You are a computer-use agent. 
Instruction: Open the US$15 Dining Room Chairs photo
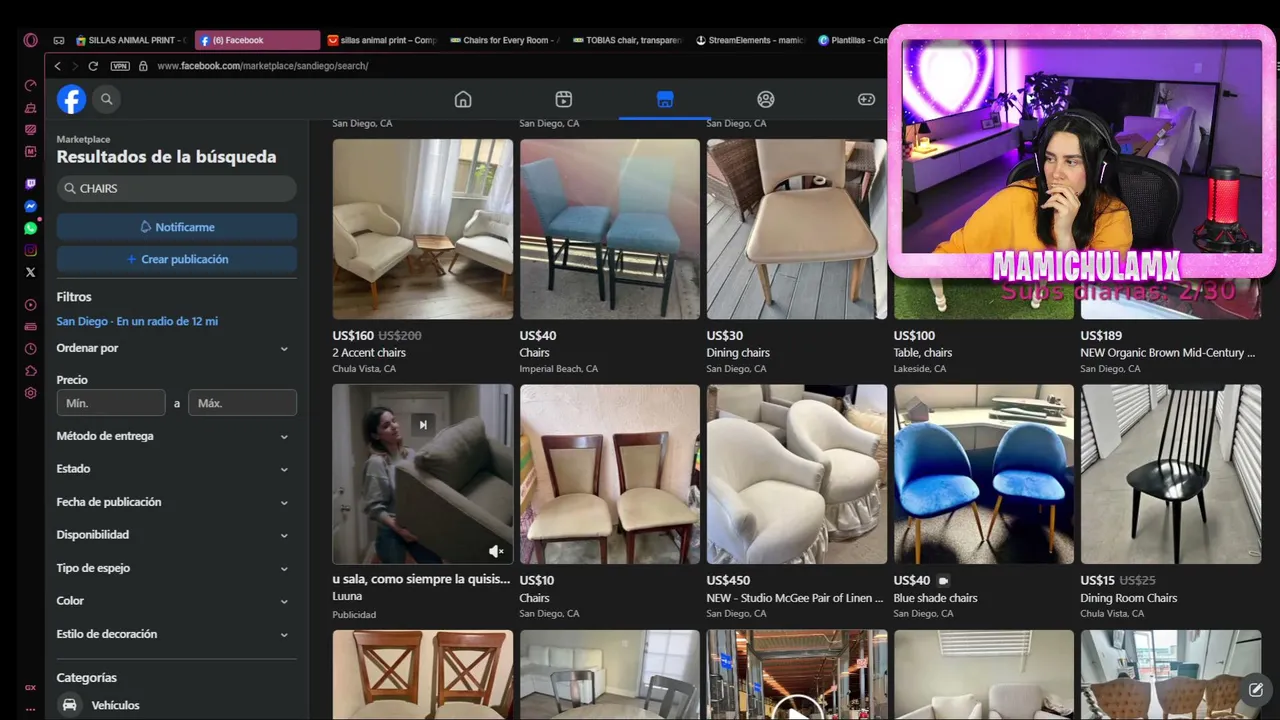point(1171,474)
